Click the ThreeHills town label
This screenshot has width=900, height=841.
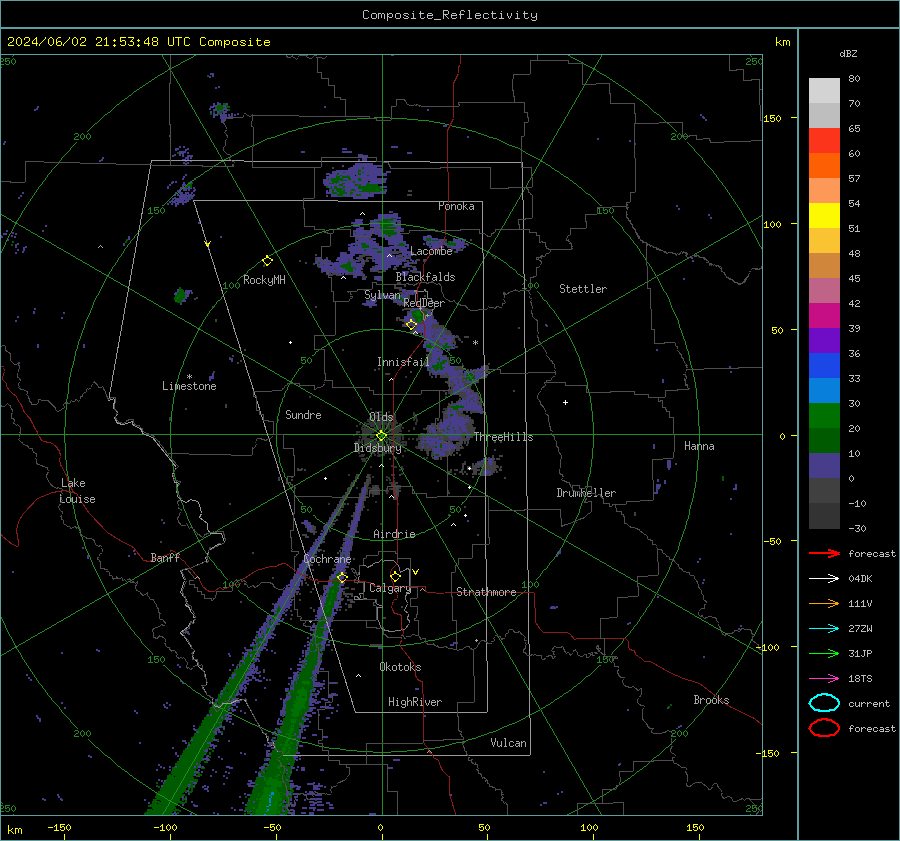(x=503, y=437)
